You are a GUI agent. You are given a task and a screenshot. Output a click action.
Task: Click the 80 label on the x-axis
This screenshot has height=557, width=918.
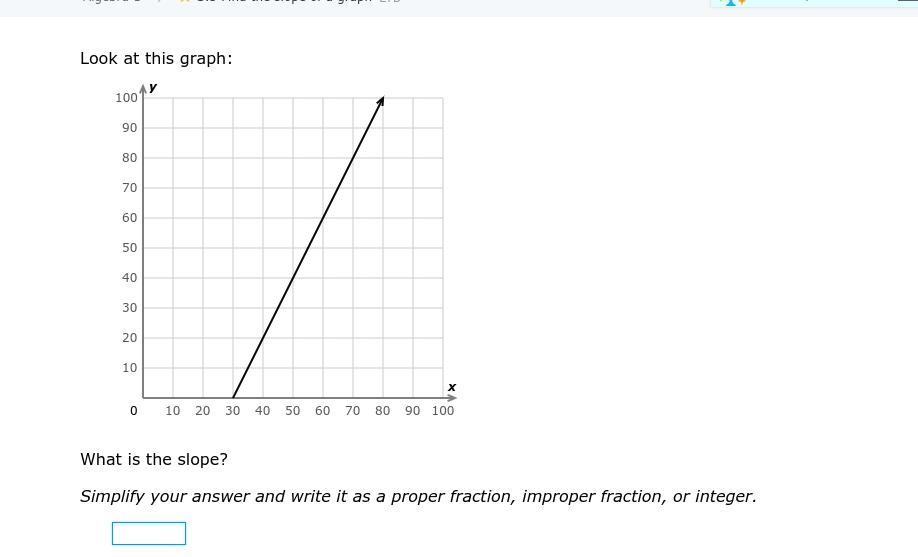pos(382,411)
